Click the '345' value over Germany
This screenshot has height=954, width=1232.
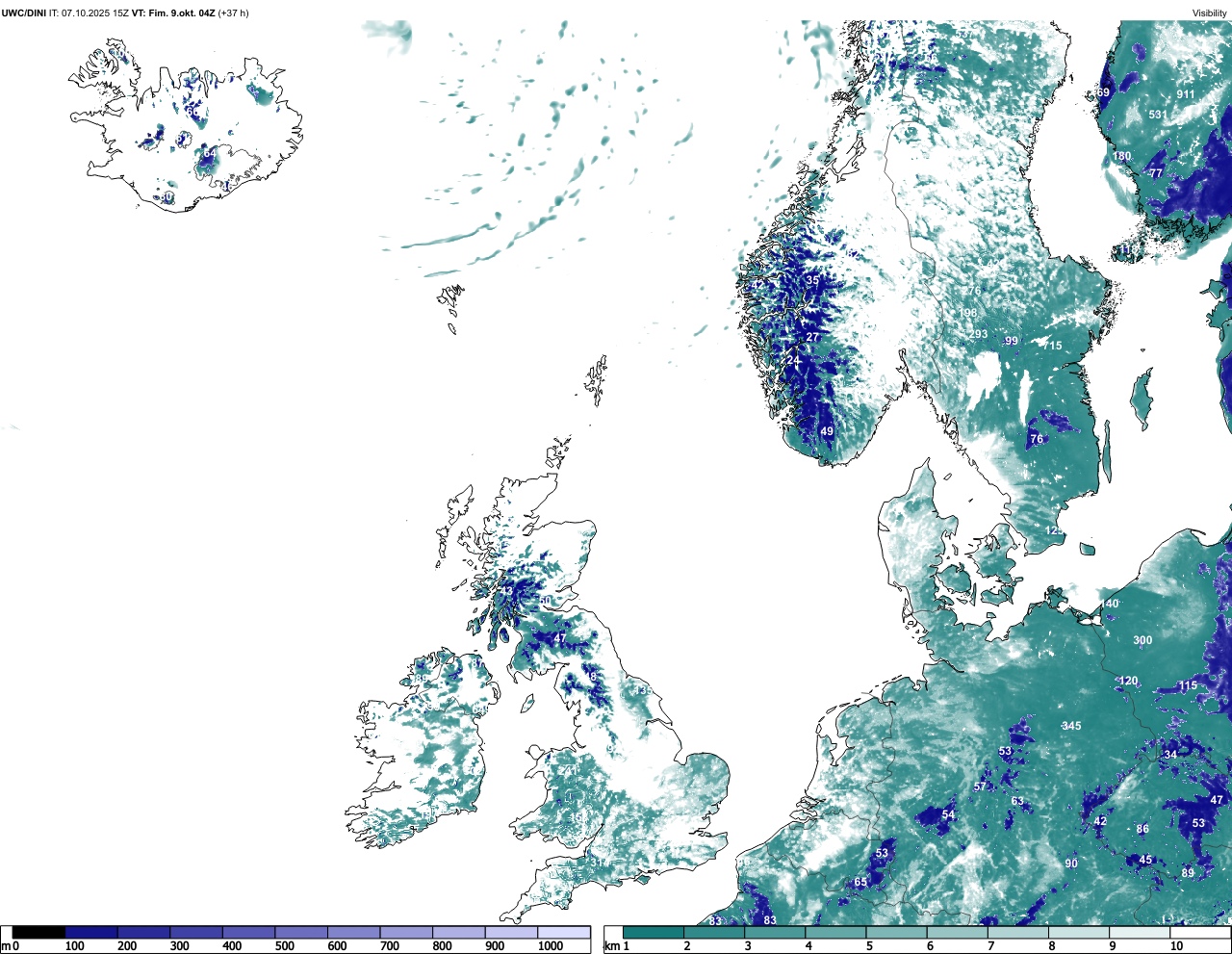1071,726
